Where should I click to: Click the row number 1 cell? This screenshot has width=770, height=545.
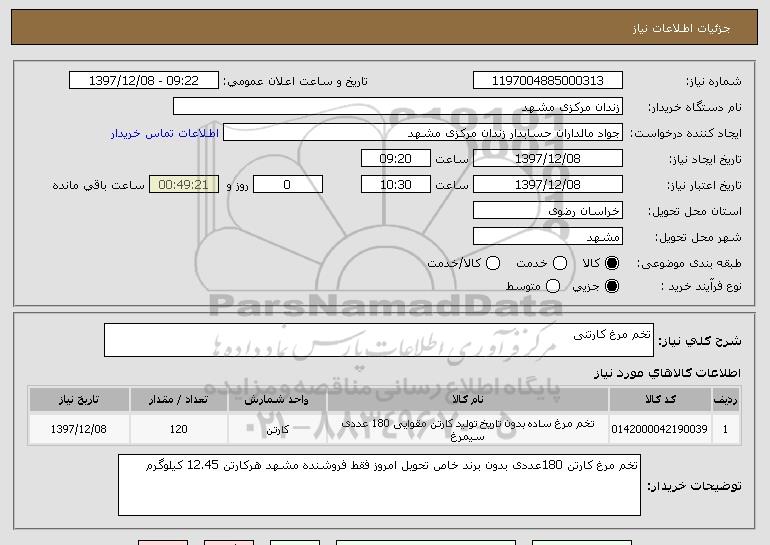click(726, 429)
